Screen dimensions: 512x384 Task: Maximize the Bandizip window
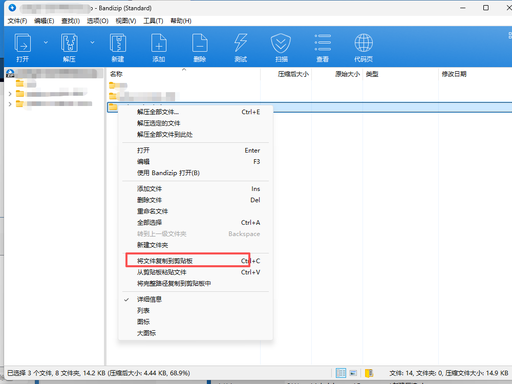click(486, 8)
